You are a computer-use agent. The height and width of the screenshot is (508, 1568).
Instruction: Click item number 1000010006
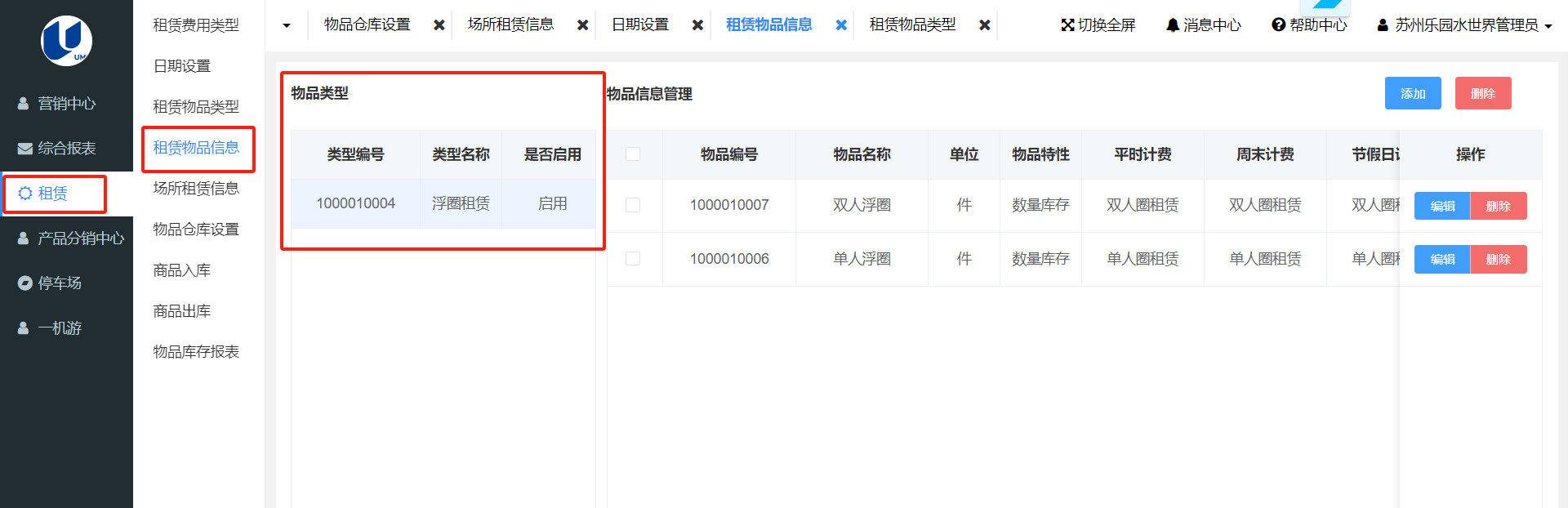729,259
